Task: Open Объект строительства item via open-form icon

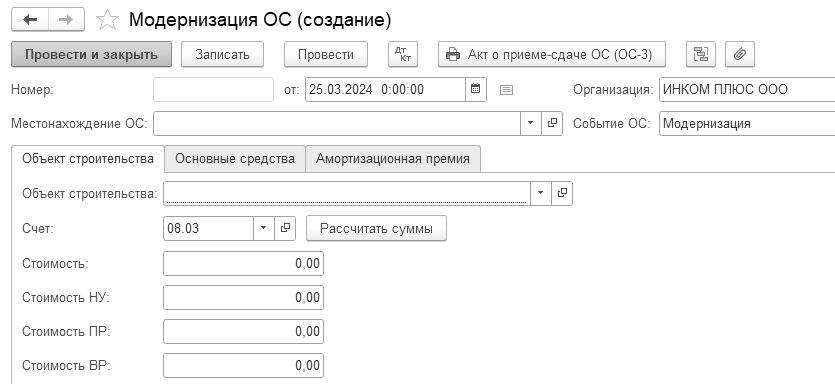Action: point(562,193)
